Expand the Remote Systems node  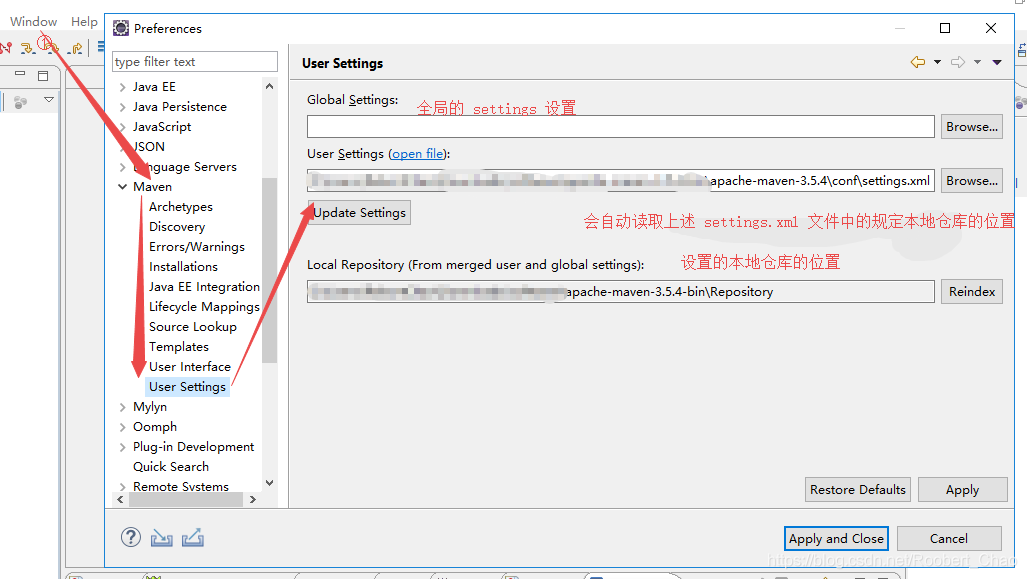pos(122,487)
